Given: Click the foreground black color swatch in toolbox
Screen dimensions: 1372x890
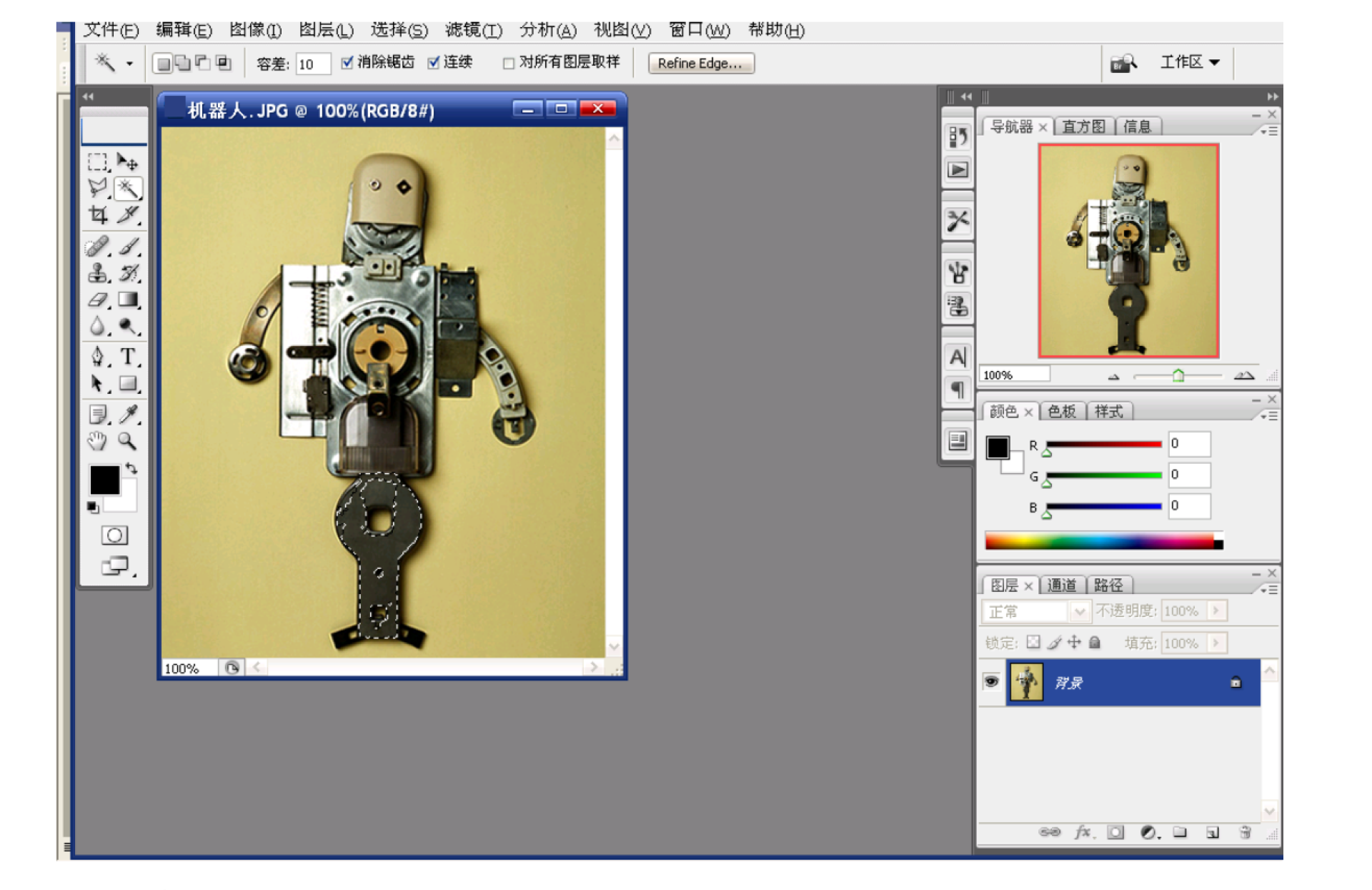Looking at the screenshot, I should click(104, 480).
